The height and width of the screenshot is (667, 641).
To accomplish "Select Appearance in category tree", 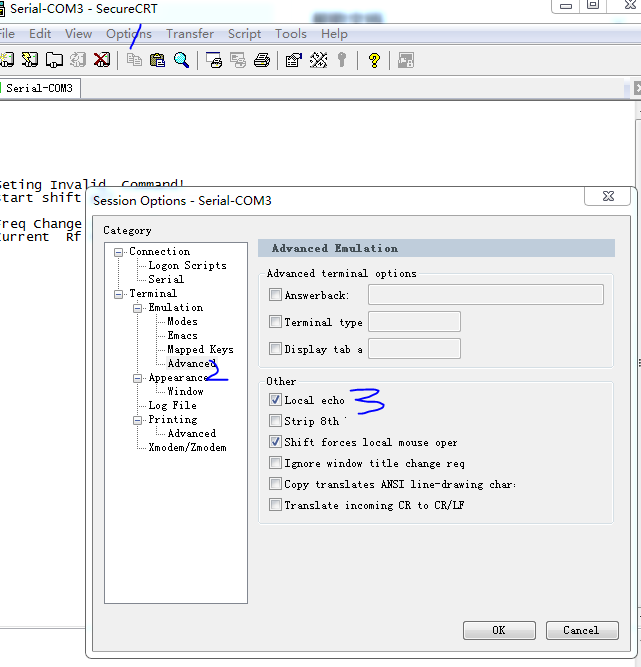I will coord(178,378).
